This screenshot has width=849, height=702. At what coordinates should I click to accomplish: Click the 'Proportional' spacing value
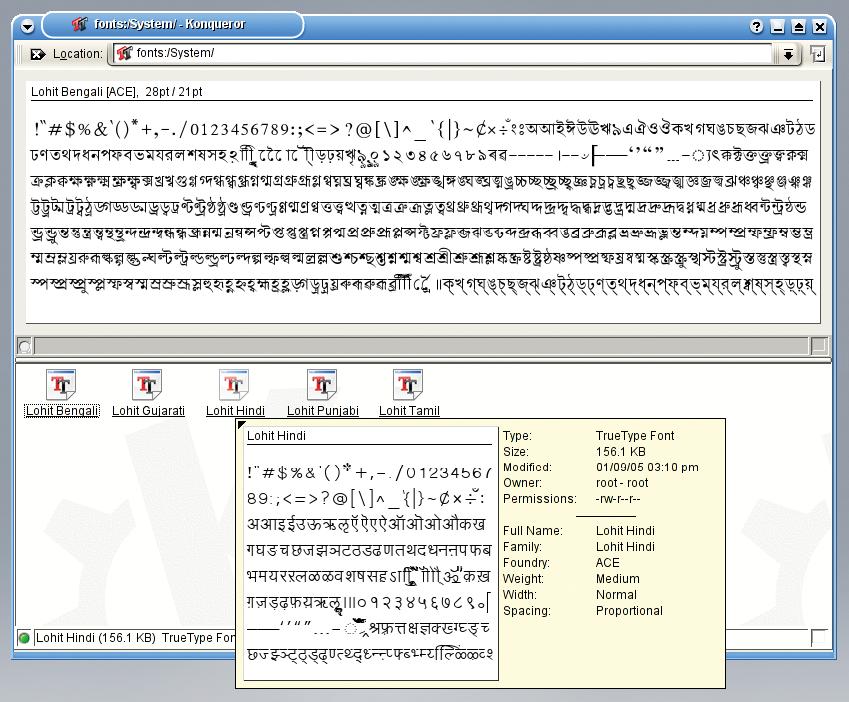629,611
